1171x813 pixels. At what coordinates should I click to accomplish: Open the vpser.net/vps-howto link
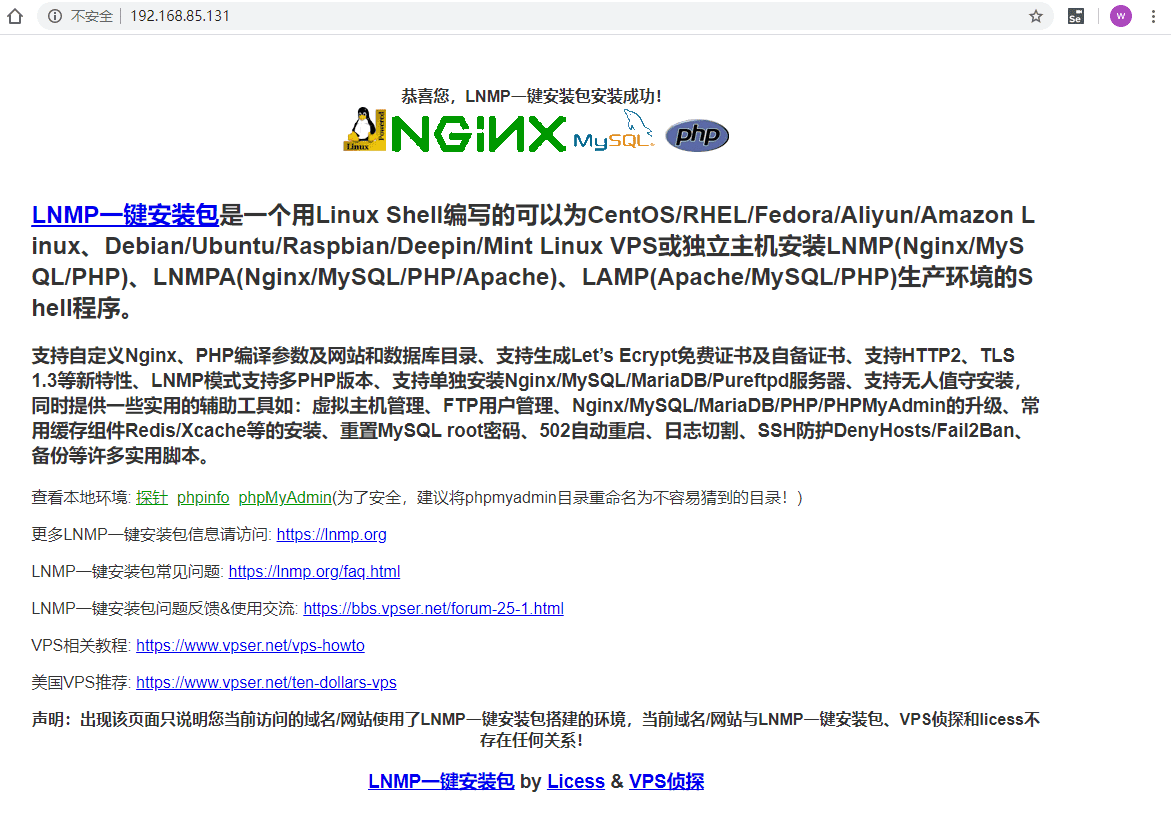pyautogui.click(x=250, y=645)
